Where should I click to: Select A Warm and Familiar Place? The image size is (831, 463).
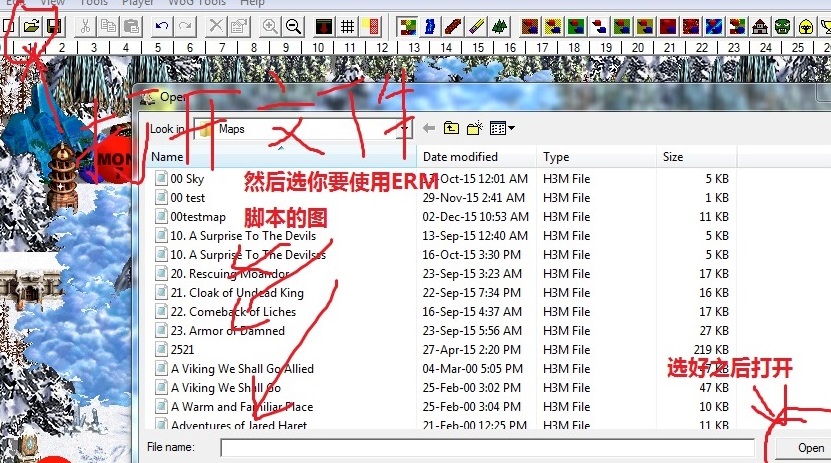click(242, 407)
